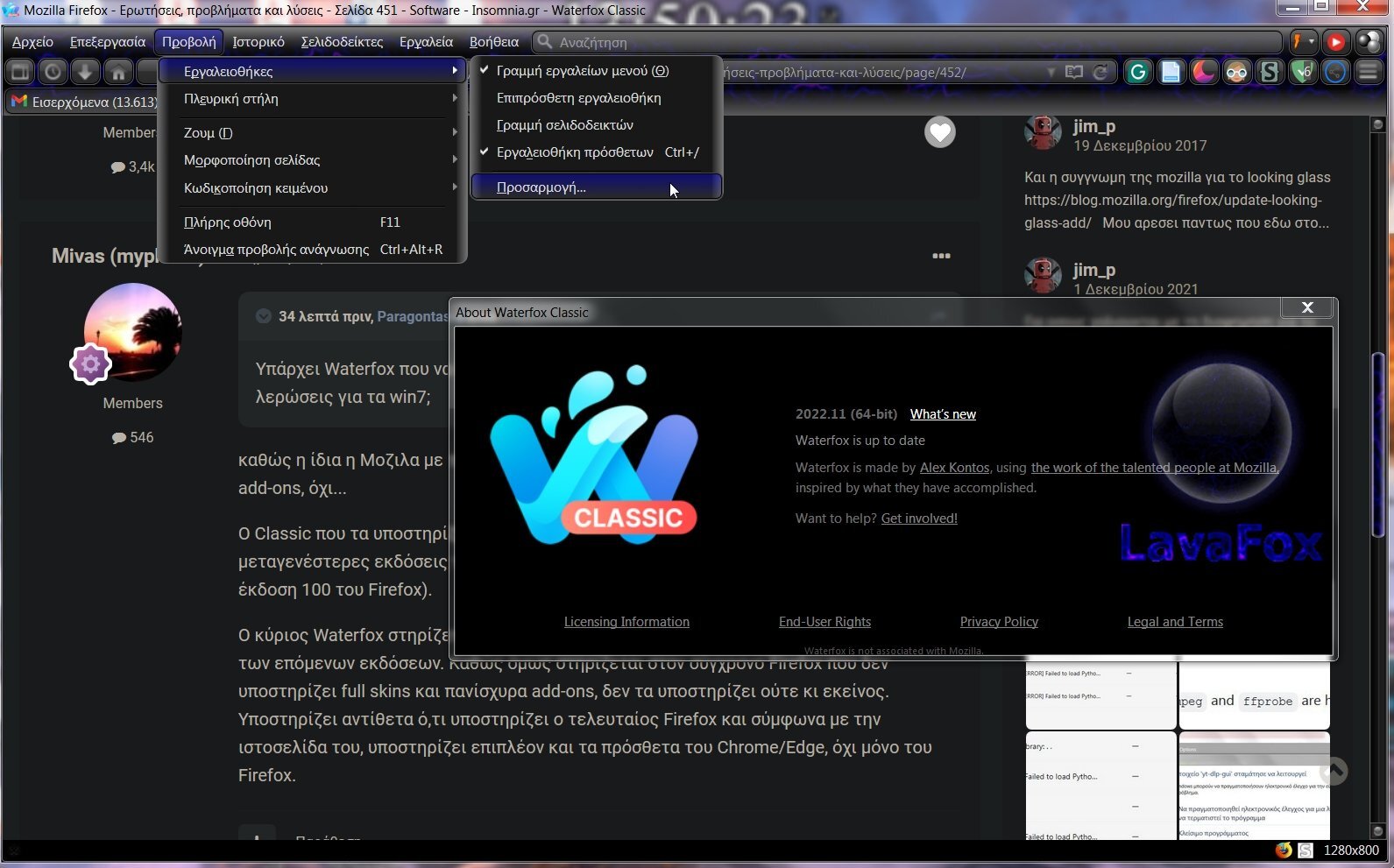Open the Ιστορικό menu

point(258,42)
